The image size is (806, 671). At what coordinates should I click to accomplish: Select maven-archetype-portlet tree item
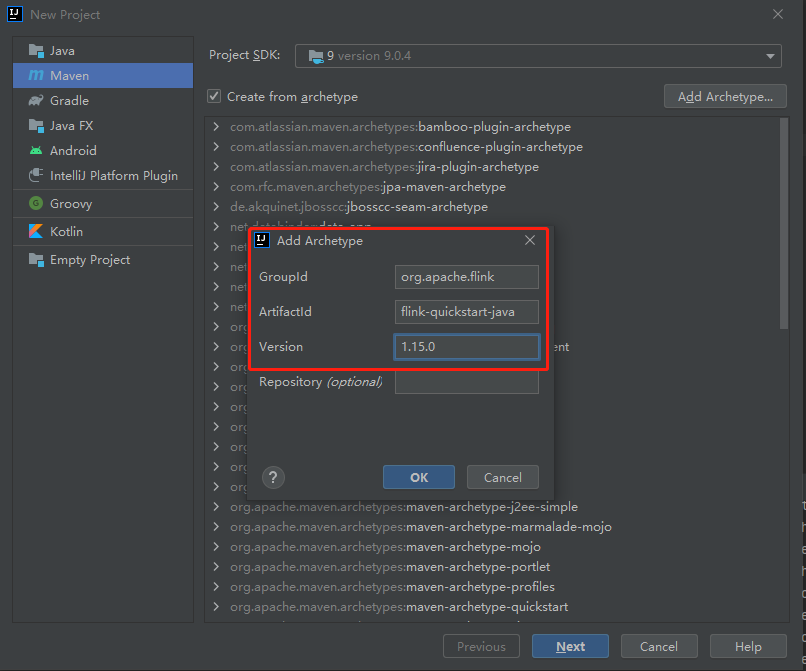[x=390, y=567]
